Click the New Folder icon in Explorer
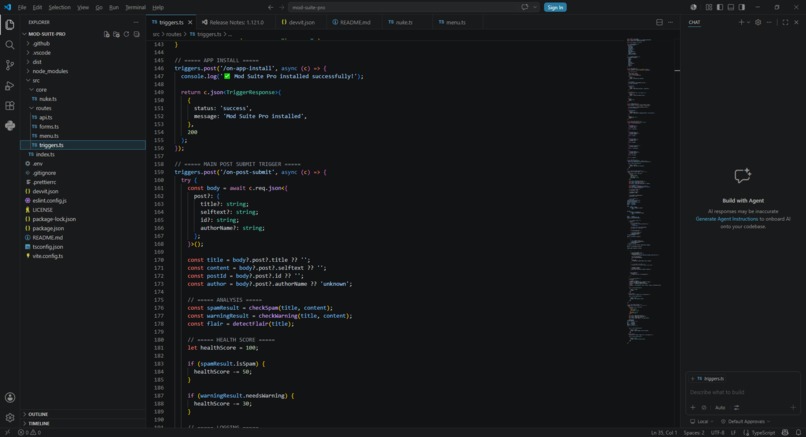This screenshot has width=806, height=437. coord(116,34)
